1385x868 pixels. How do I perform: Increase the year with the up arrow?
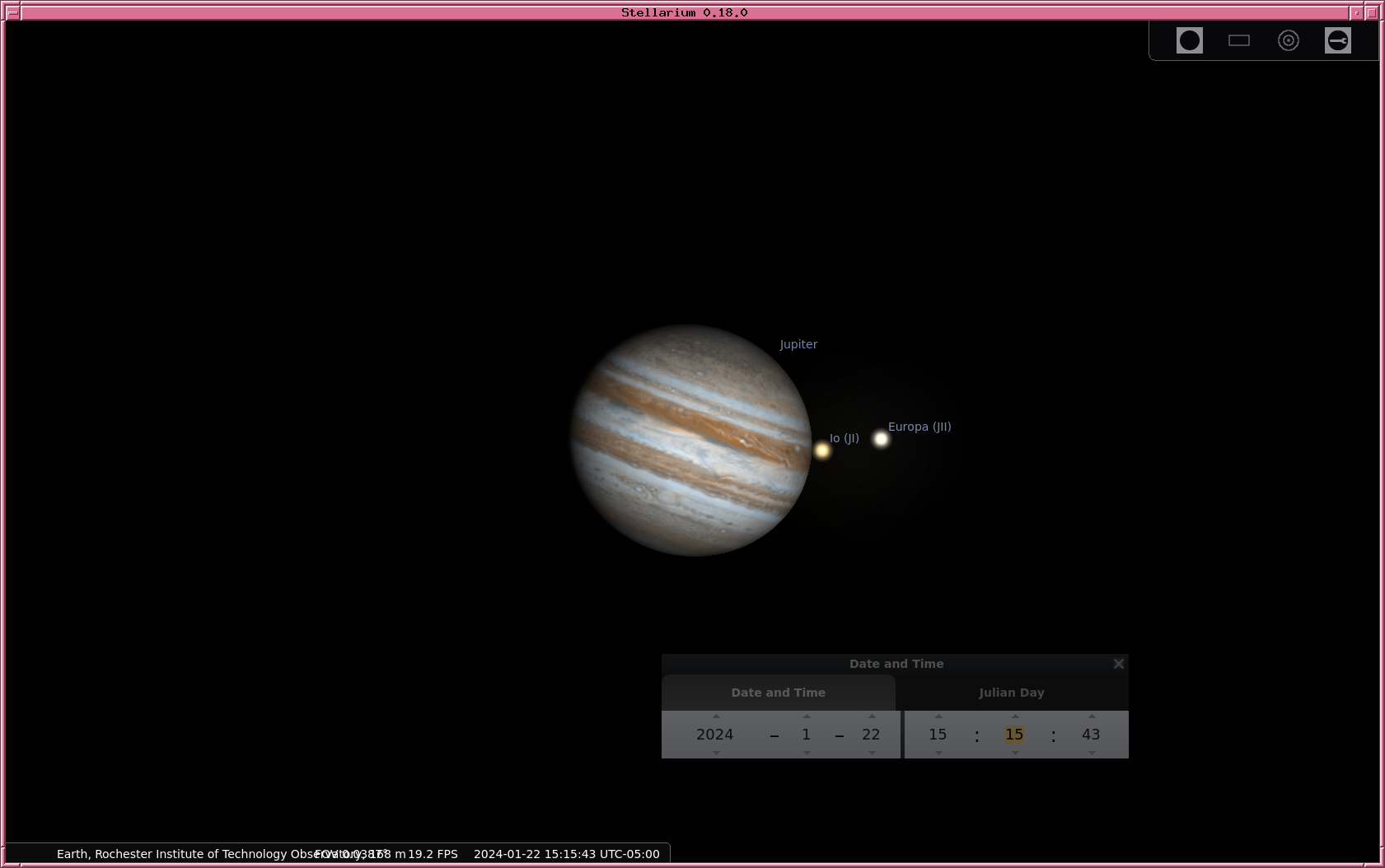[716, 716]
